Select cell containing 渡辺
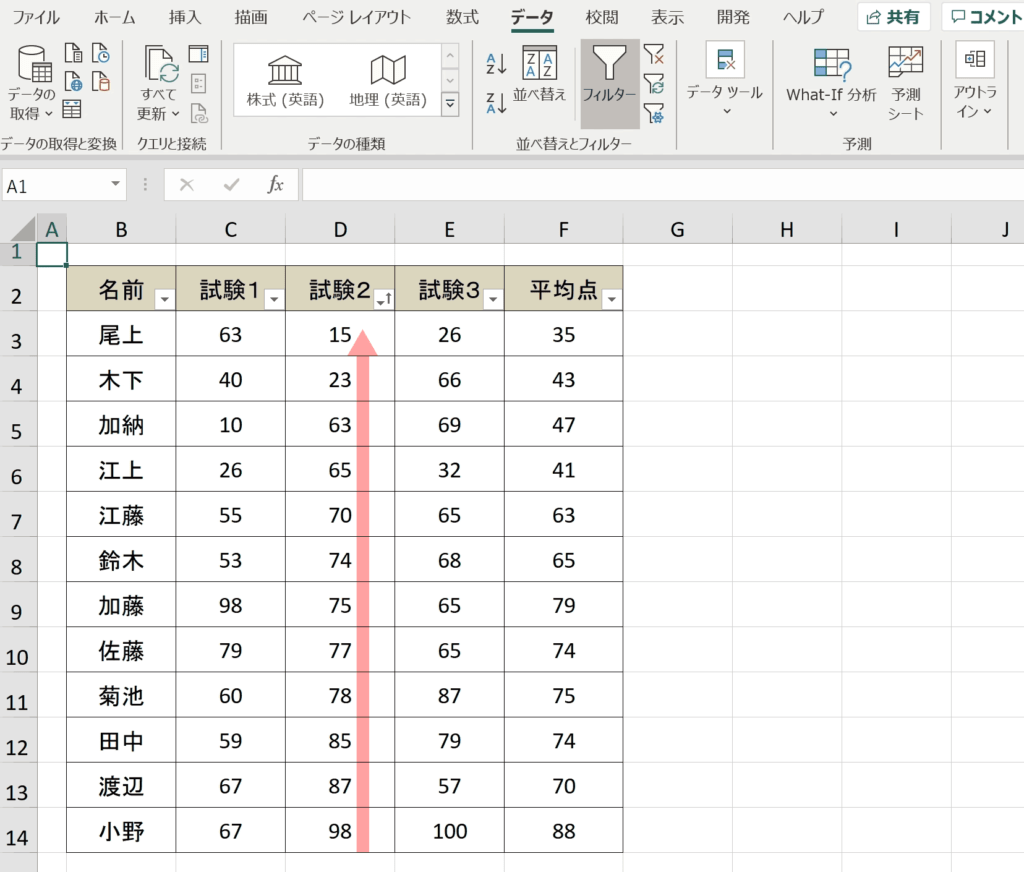 coord(121,785)
